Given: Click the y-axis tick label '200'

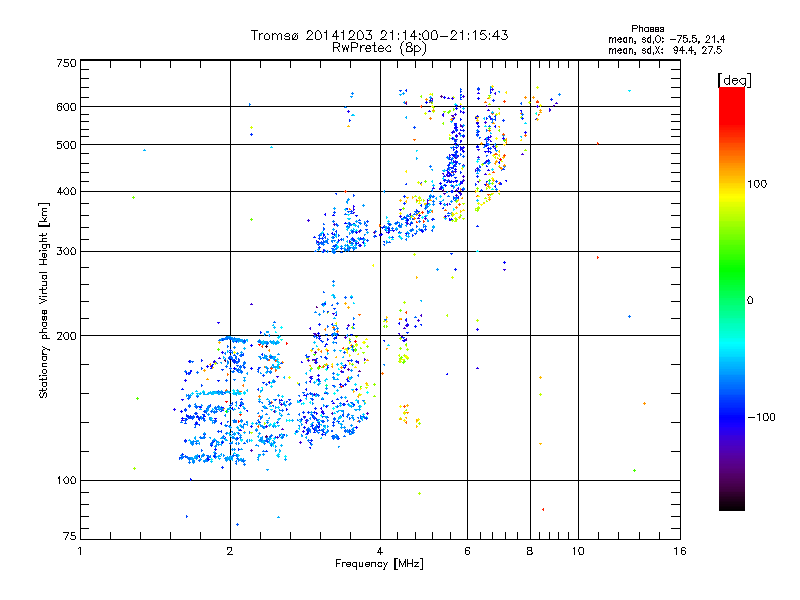Looking at the screenshot, I should 66,336.
